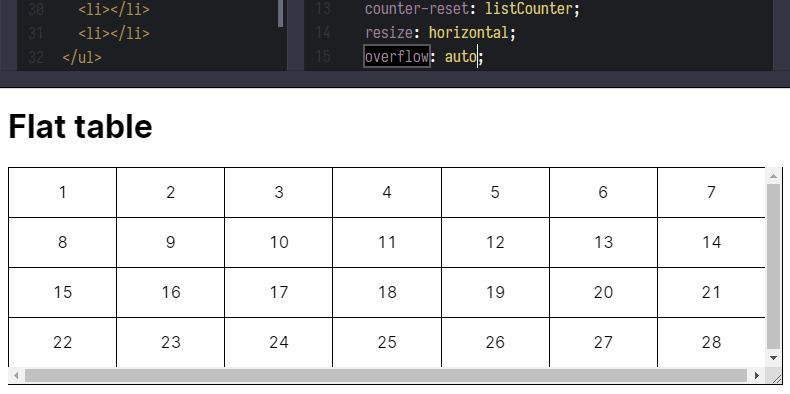Viewport: 790px width, 394px height.
Task: Click the table's scroll right arrow
Action: pos(757,375)
